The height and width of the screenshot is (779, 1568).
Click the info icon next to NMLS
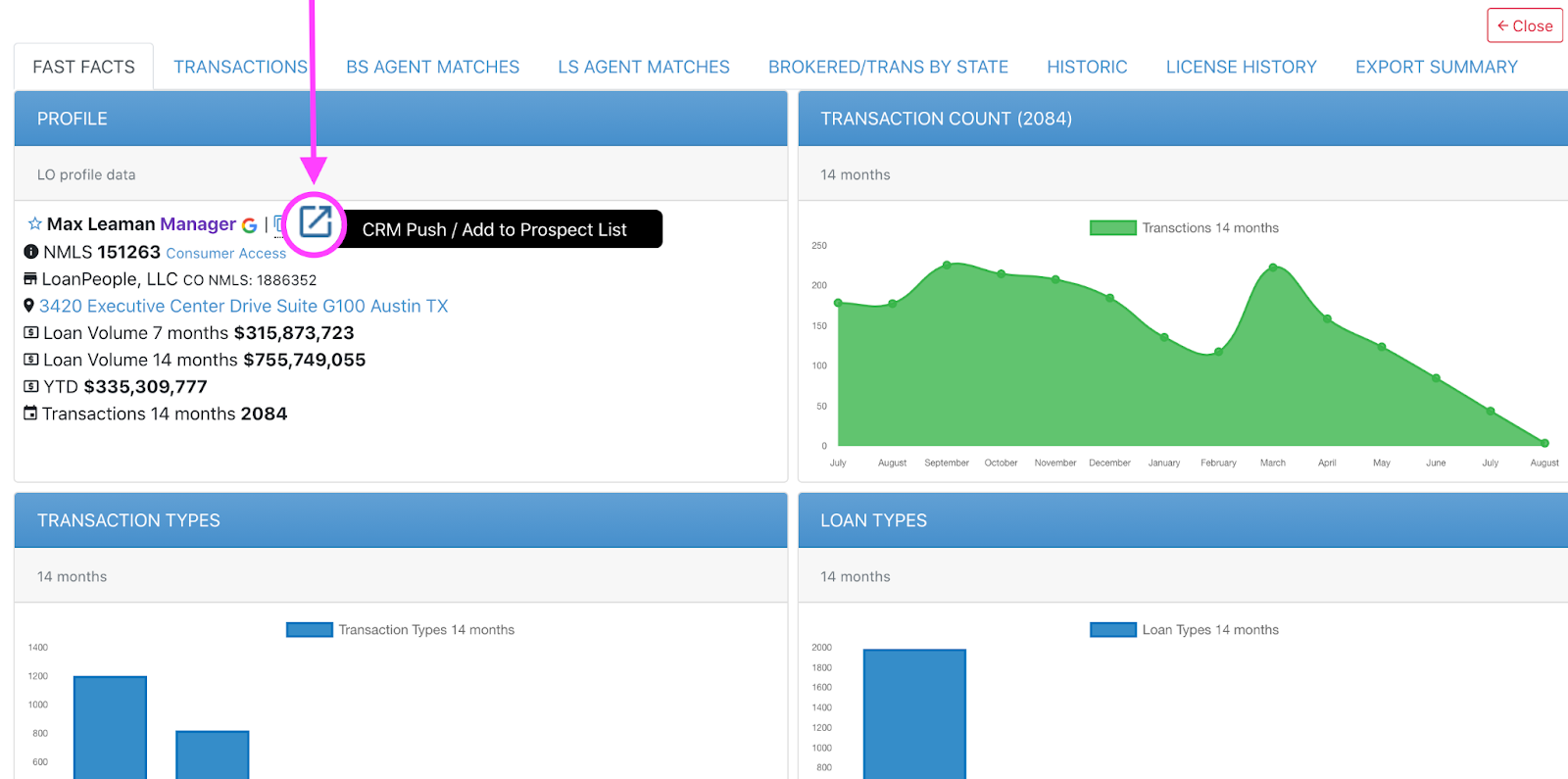(31, 252)
